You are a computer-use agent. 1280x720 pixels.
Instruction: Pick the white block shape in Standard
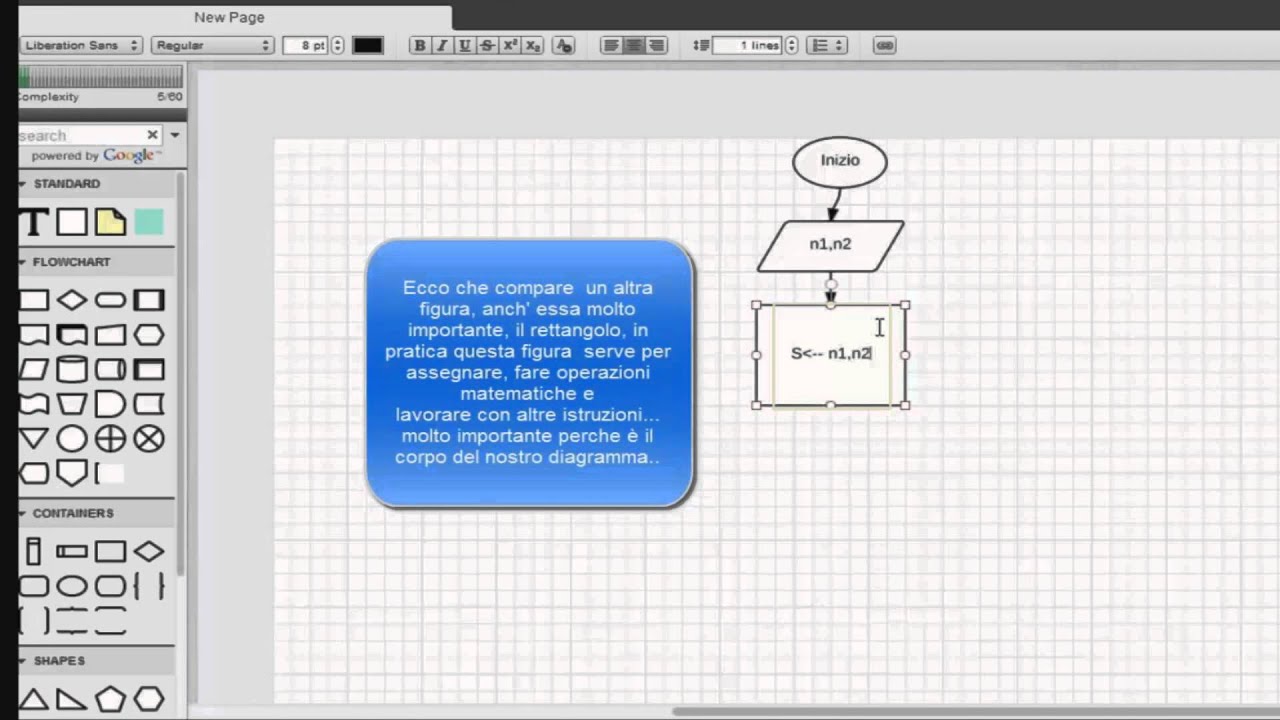pos(71,222)
